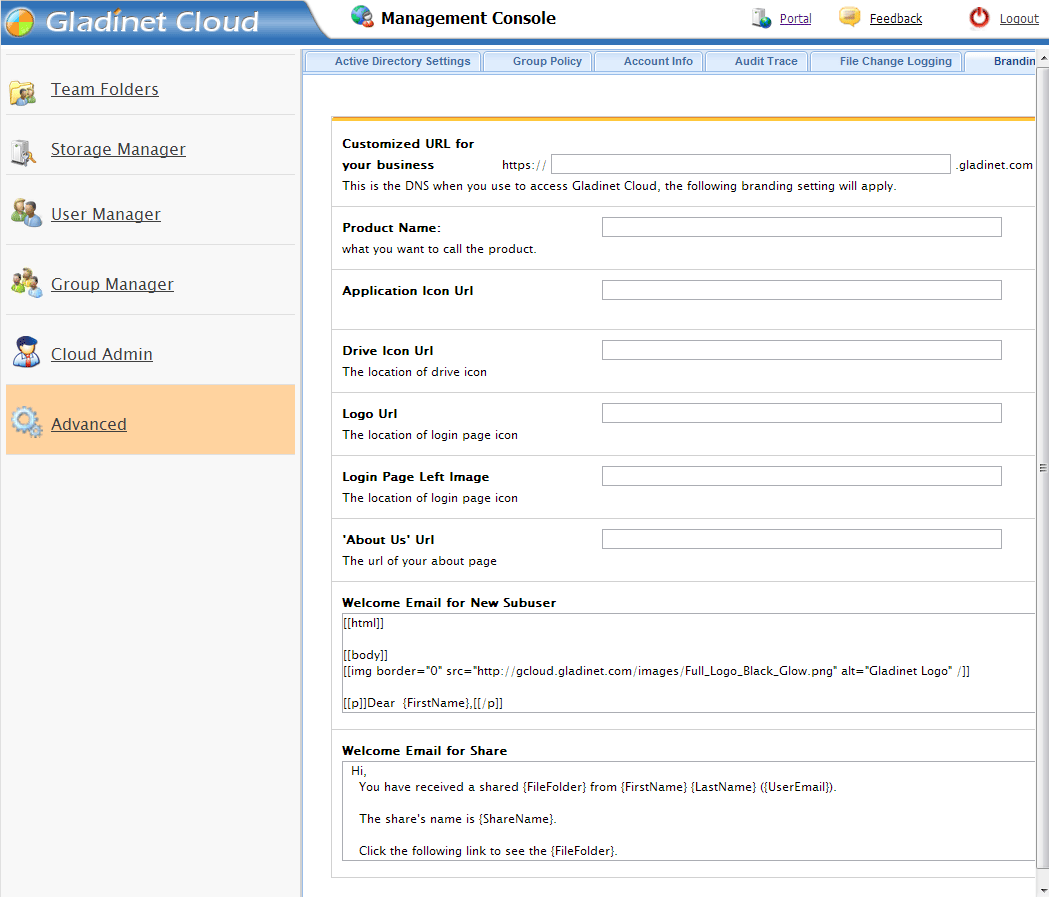
Task: Go to Storage Manager
Action: tap(118, 149)
